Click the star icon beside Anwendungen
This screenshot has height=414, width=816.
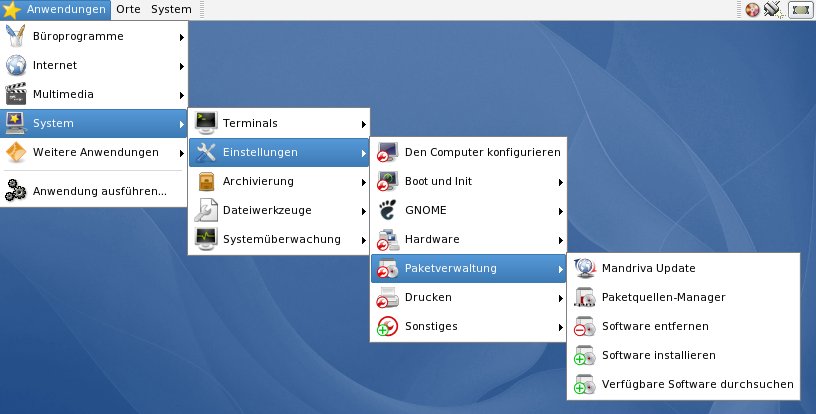pos(11,9)
